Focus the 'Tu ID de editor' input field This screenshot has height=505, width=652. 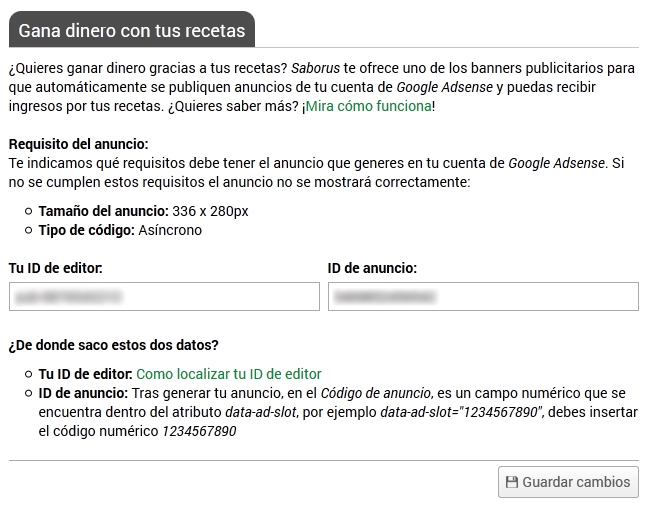pyautogui.click(x=164, y=297)
